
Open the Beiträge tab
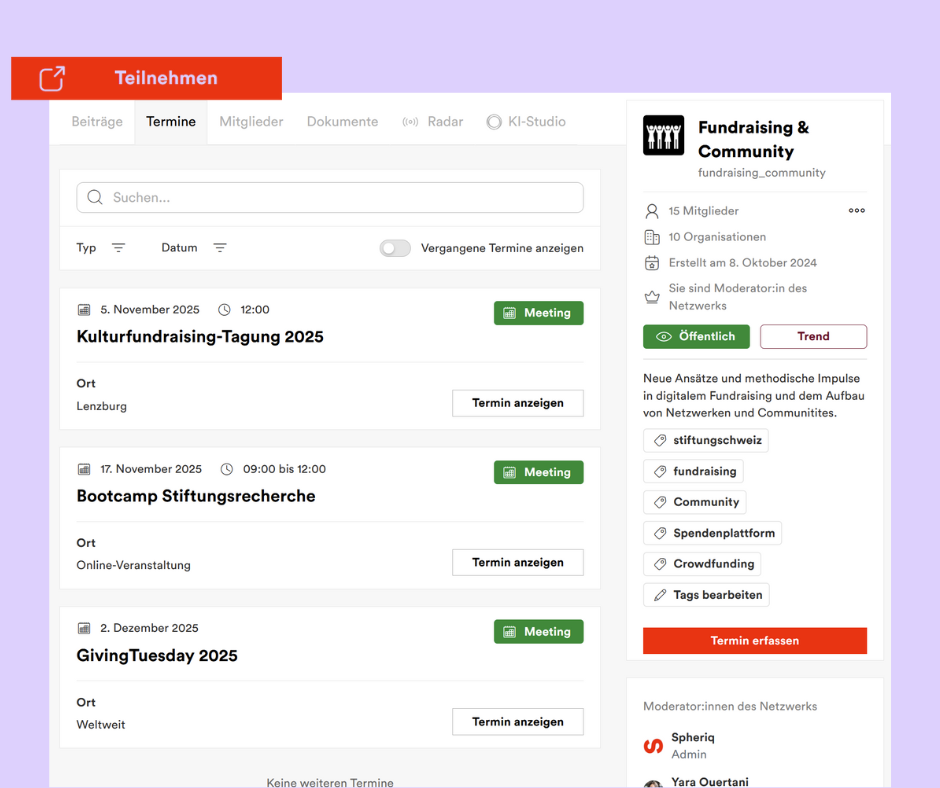point(97,122)
